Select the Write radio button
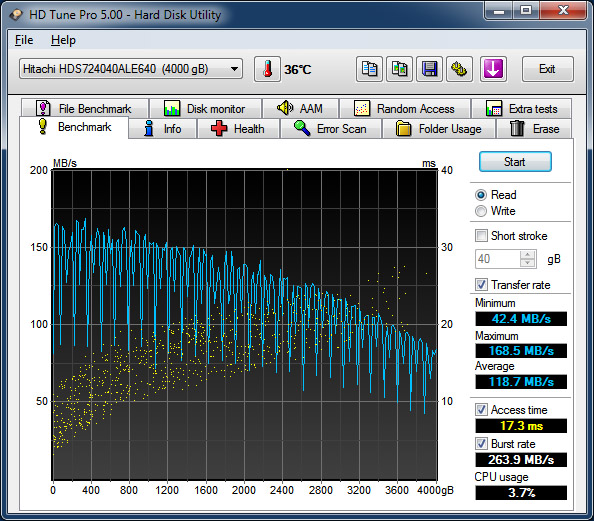This screenshot has width=594, height=521. pos(481,211)
